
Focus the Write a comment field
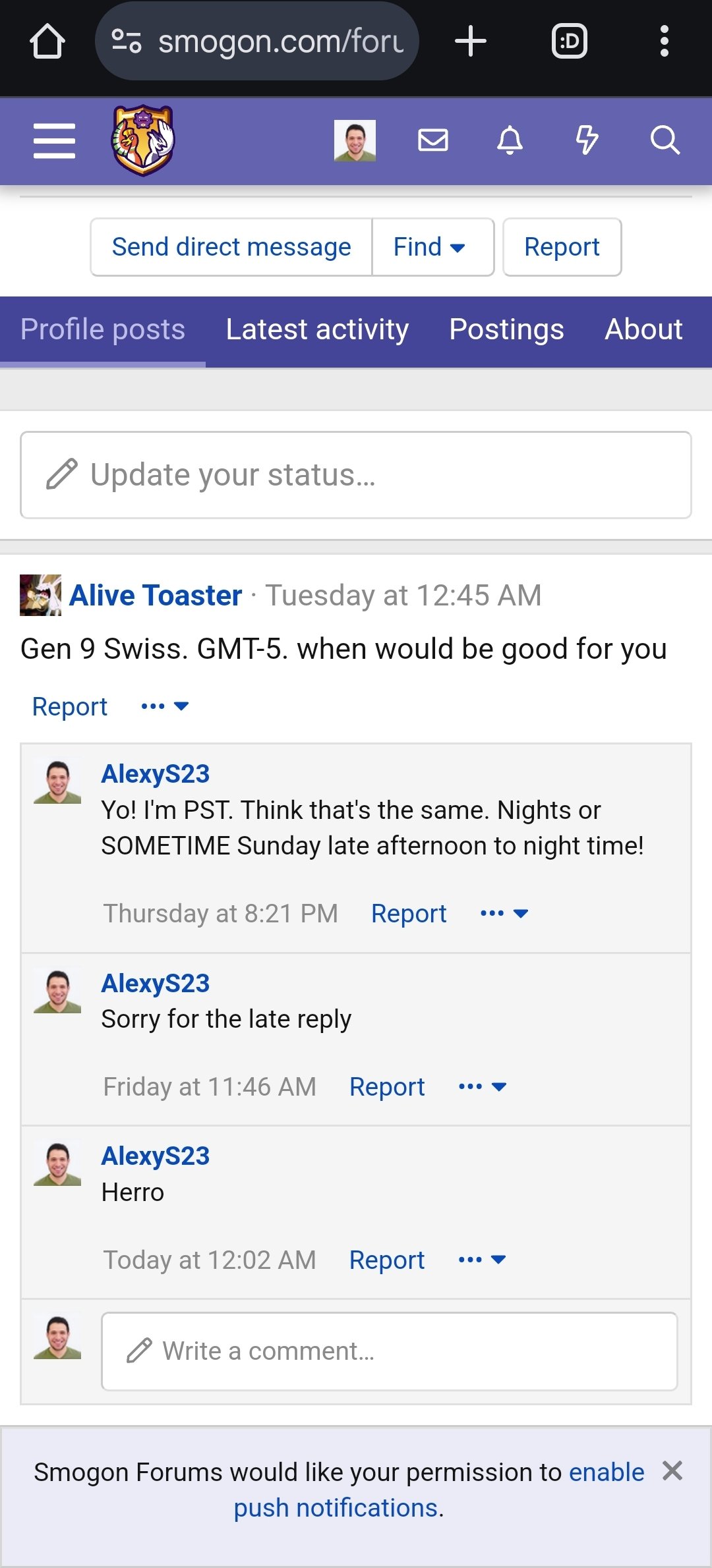tap(389, 1351)
